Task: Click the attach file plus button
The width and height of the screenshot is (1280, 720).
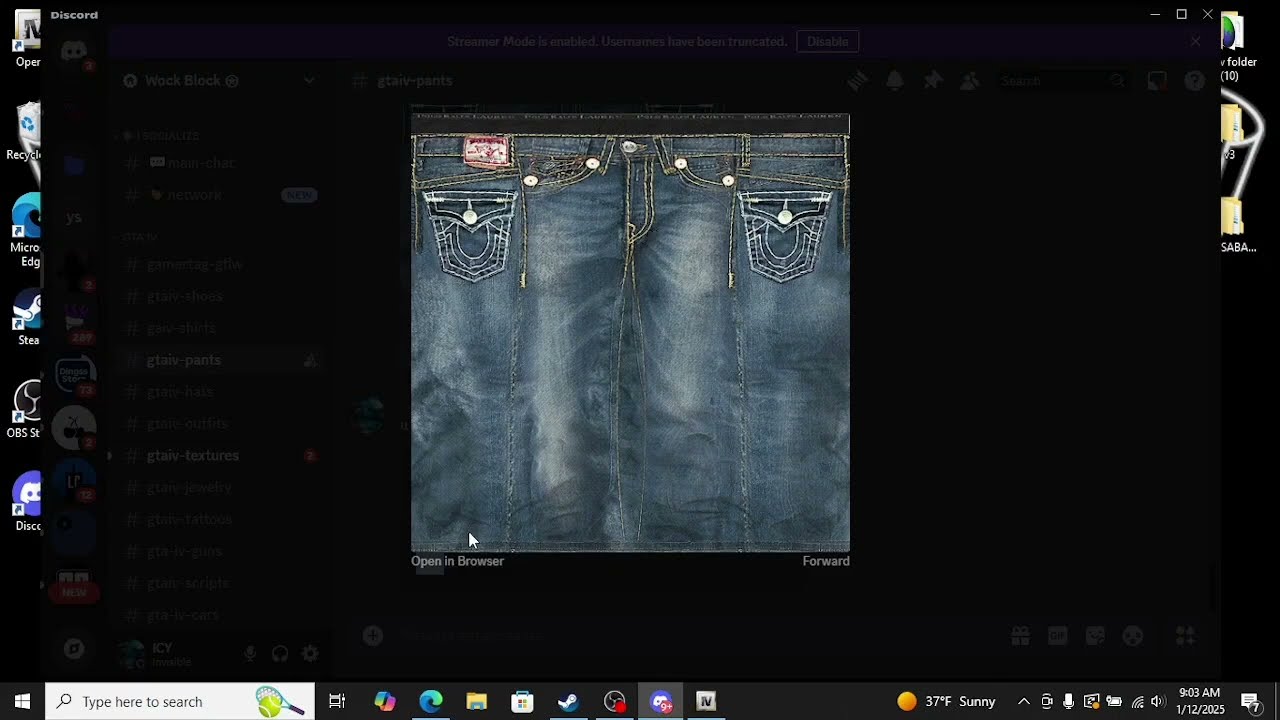Action: tap(373, 635)
